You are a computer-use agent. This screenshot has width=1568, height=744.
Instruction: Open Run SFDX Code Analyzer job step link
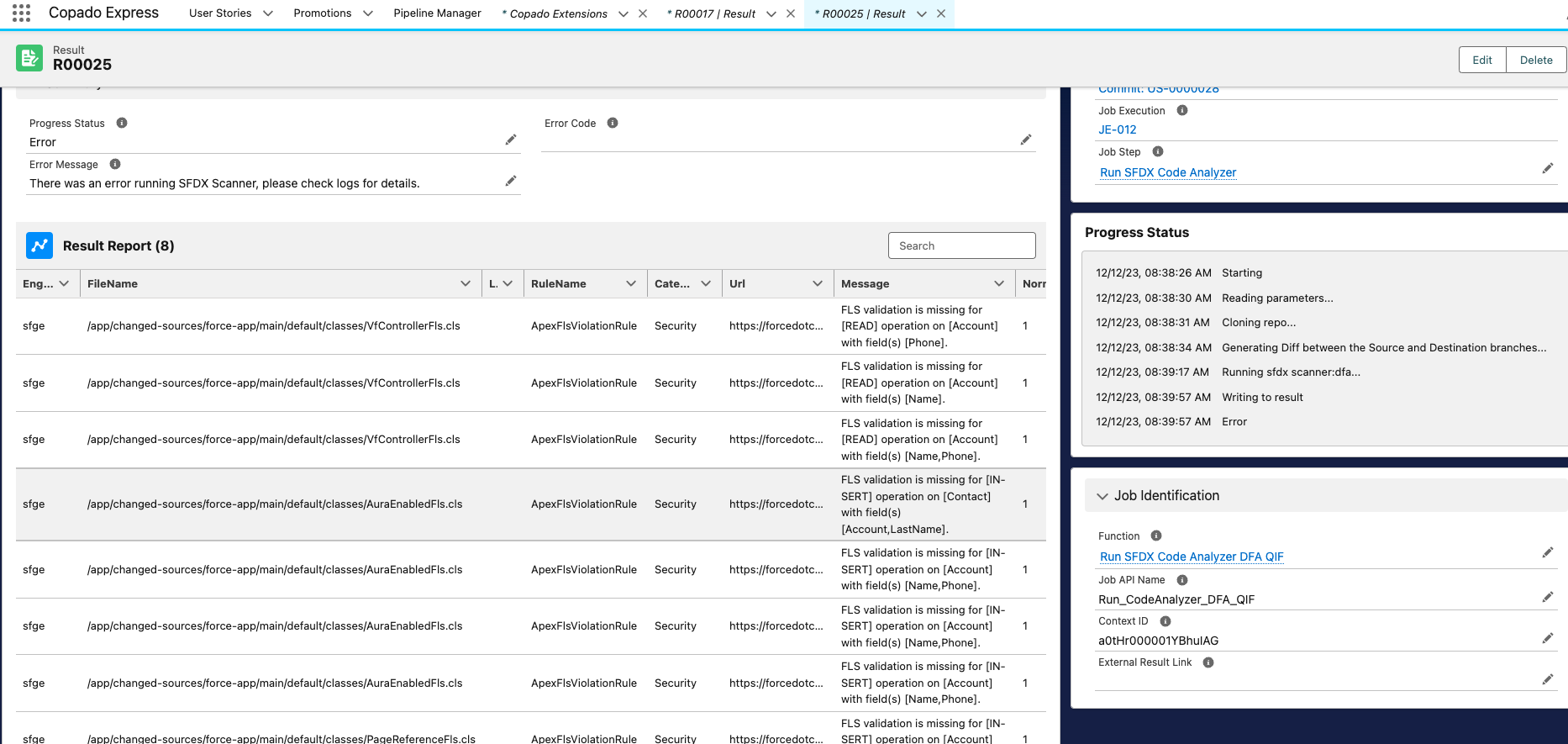(1168, 172)
